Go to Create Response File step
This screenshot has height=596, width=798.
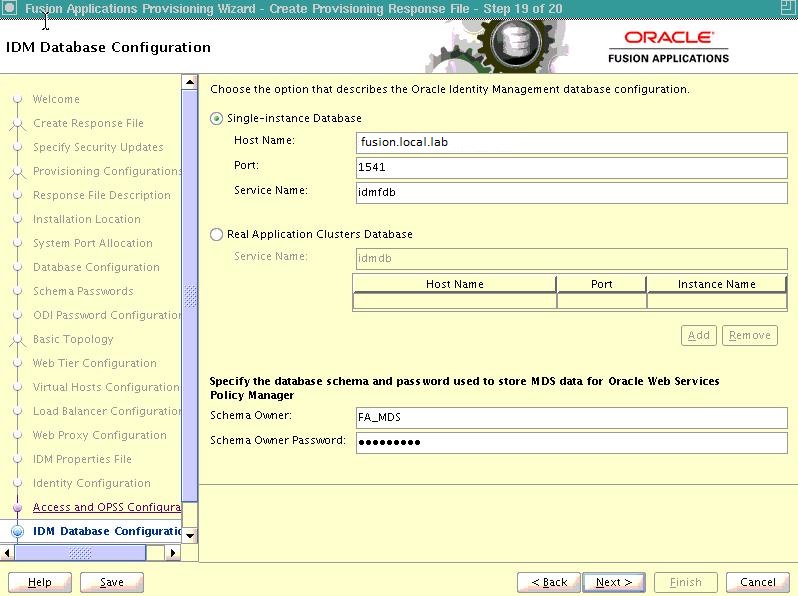pyautogui.click(x=88, y=123)
